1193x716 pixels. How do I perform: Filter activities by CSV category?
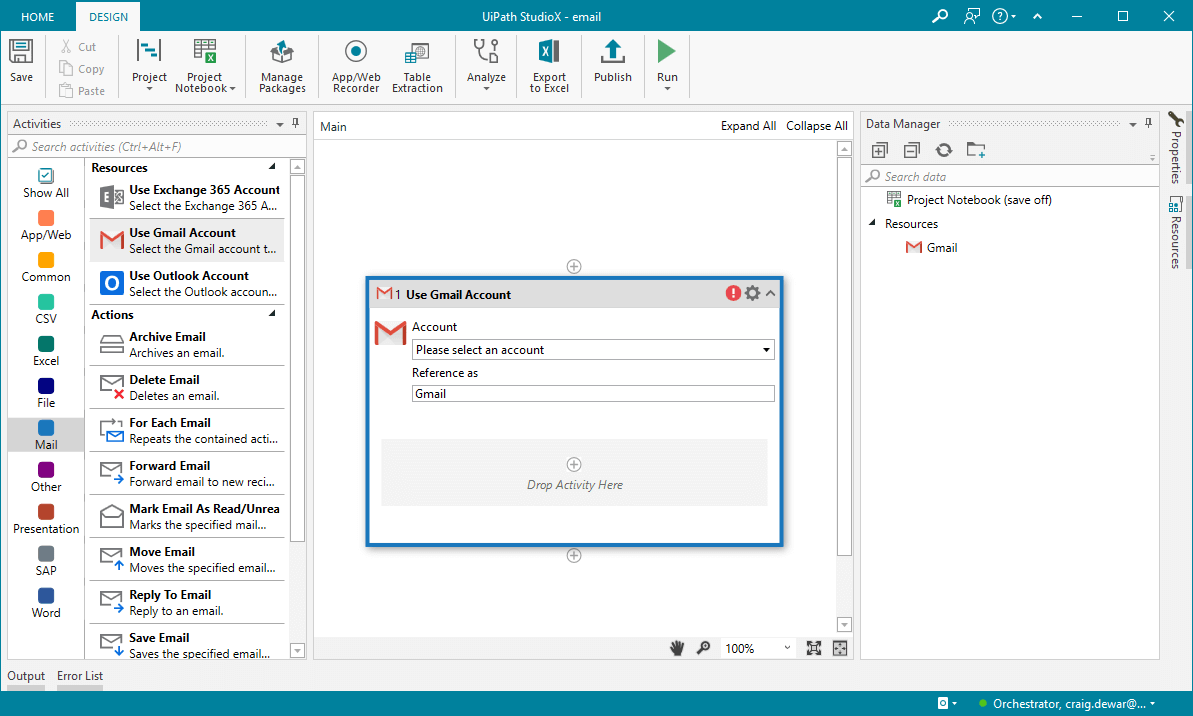pyautogui.click(x=46, y=310)
